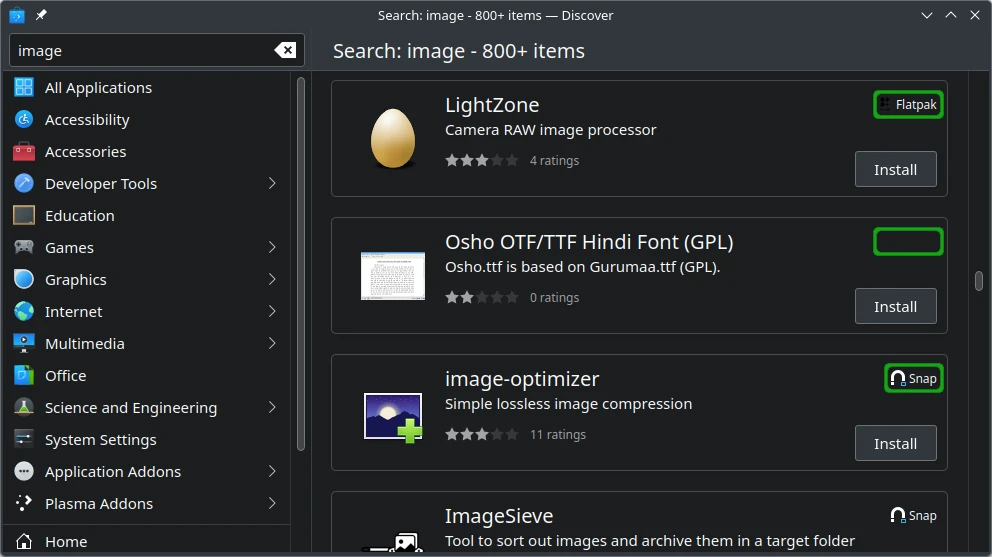Open System Settings category
Viewport: 992px width, 557px height.
(100, 440)
